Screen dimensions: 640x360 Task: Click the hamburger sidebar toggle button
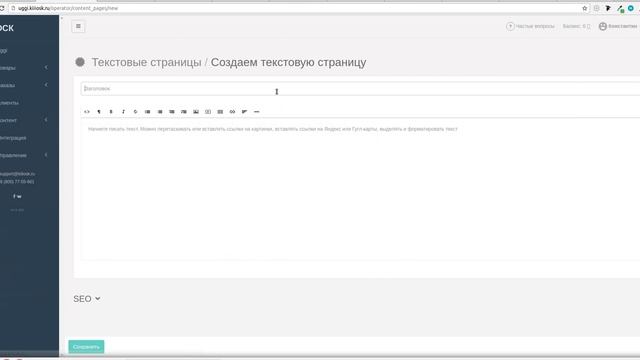pos(78,27)
